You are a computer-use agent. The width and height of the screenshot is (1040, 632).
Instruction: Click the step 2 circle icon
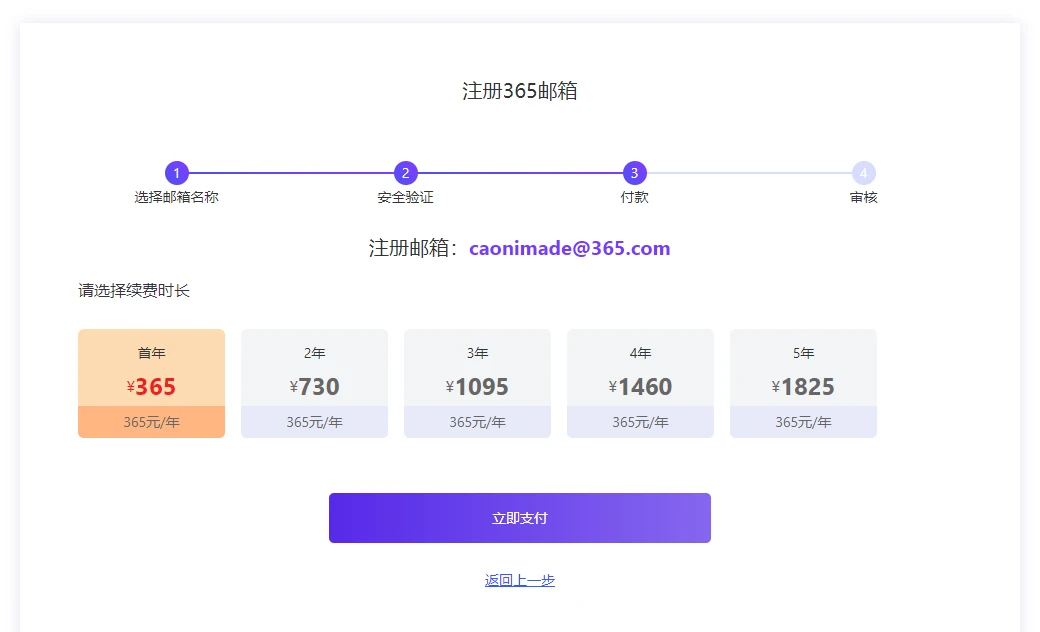405,173
